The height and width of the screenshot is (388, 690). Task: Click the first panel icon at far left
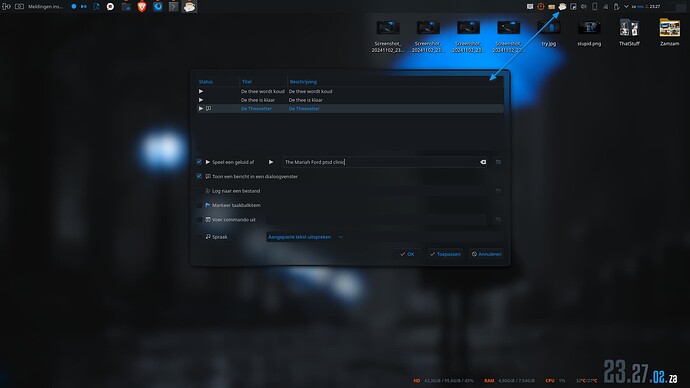(x=6, y=7)
